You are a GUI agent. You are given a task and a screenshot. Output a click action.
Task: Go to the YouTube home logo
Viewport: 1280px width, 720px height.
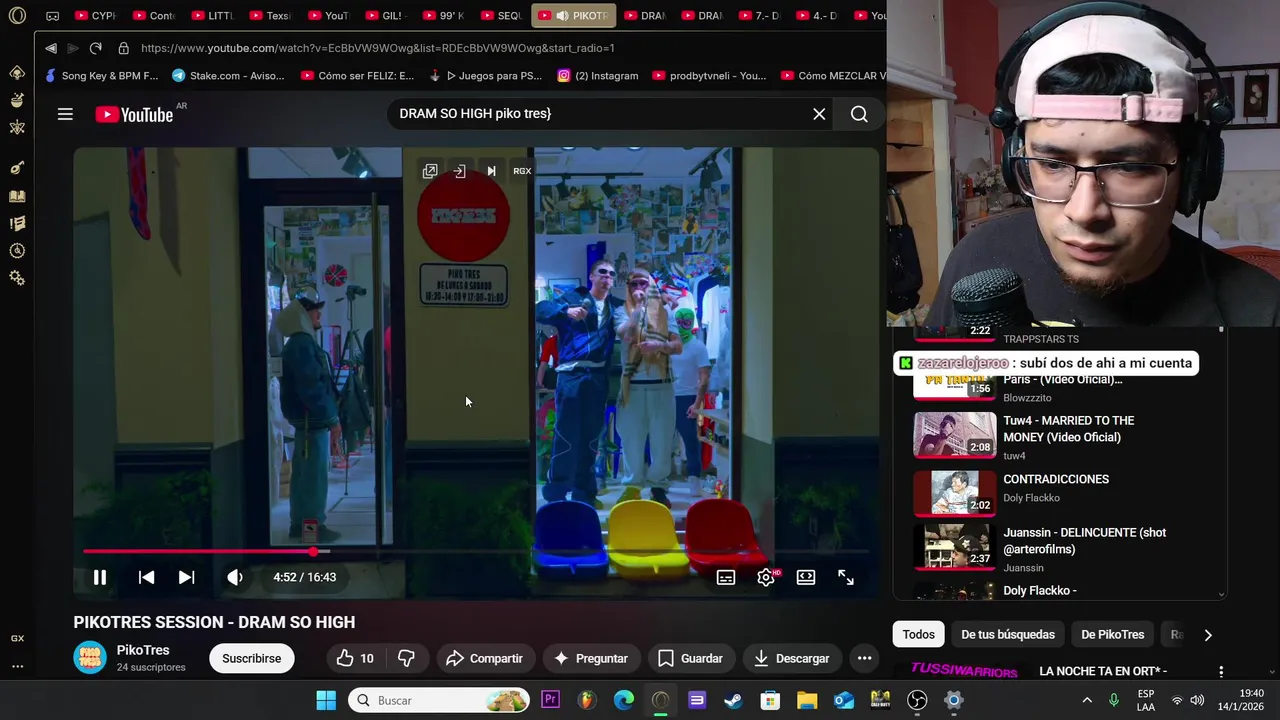(x=134, y=114)
